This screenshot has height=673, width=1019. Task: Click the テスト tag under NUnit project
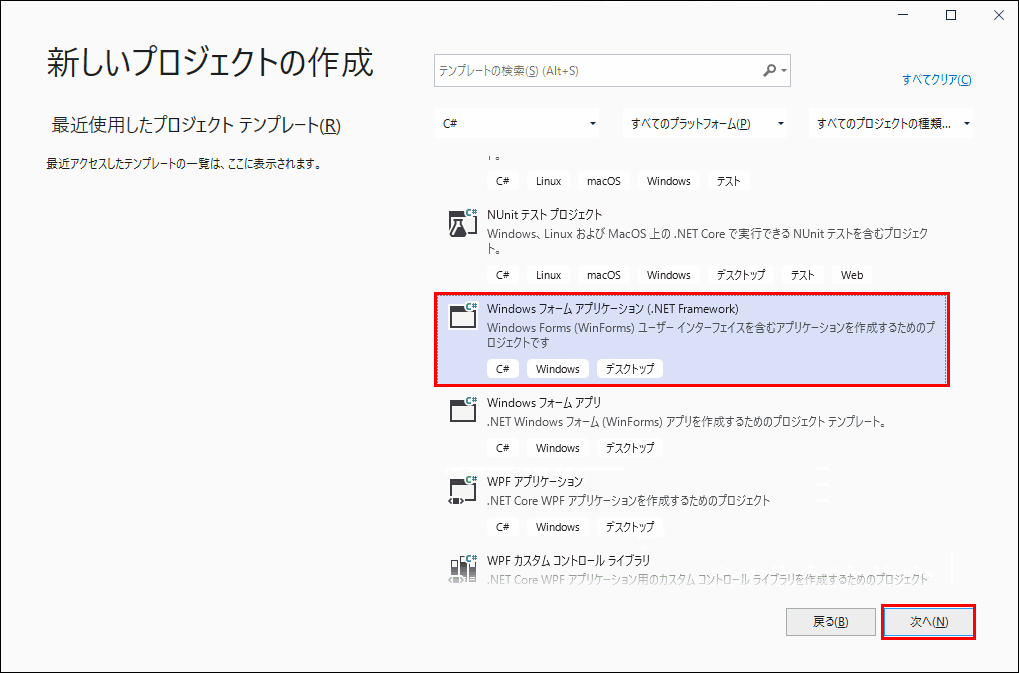803,275
